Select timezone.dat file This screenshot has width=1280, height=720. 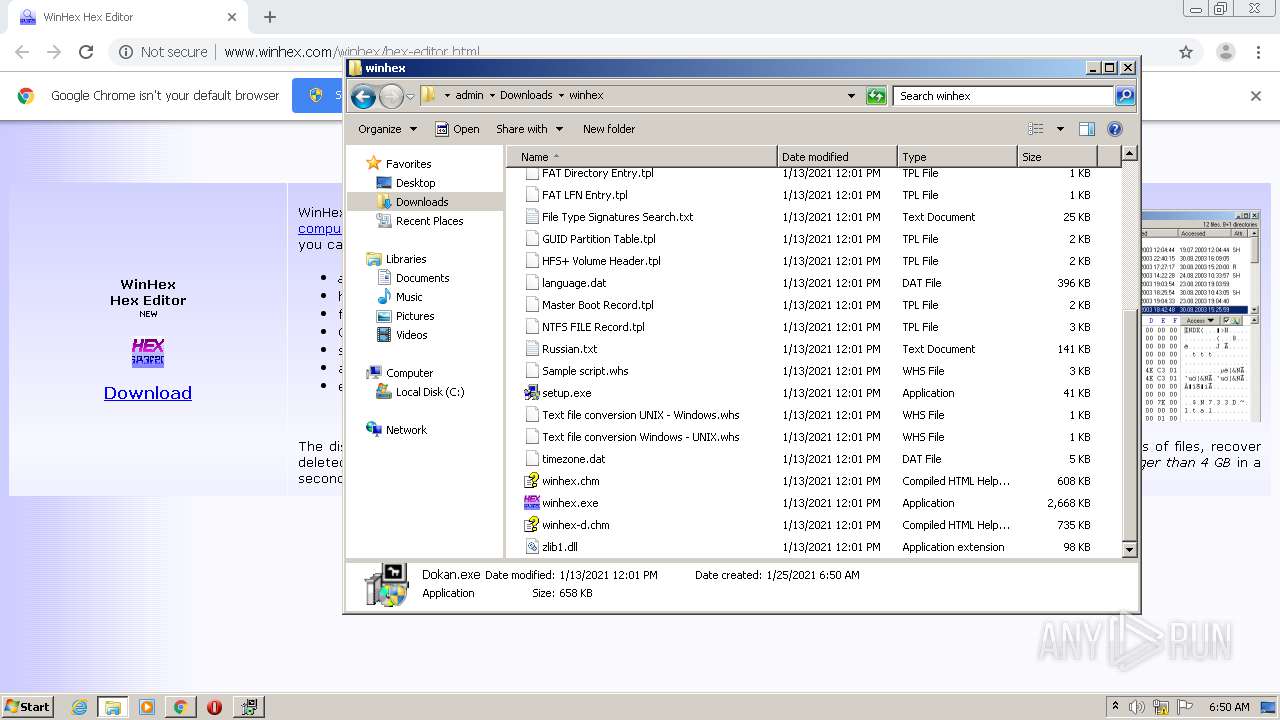(573, 459)
